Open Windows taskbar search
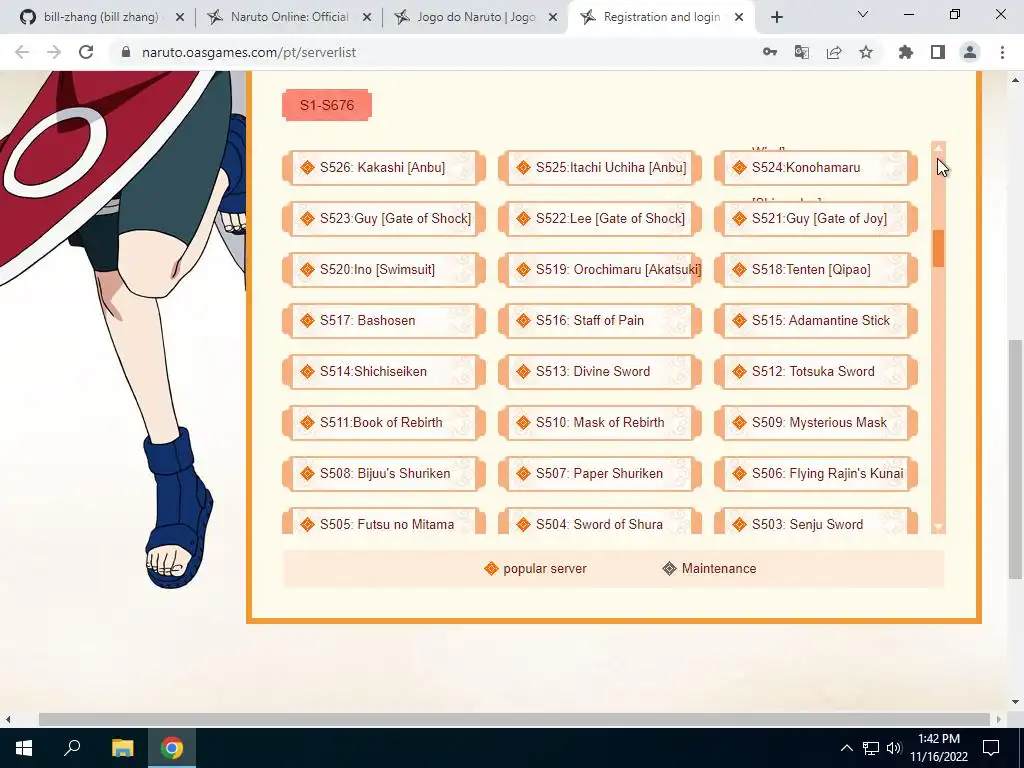The height and width of the screenshot is (768, 1024). pyautogui.click(x=72, y=747)
